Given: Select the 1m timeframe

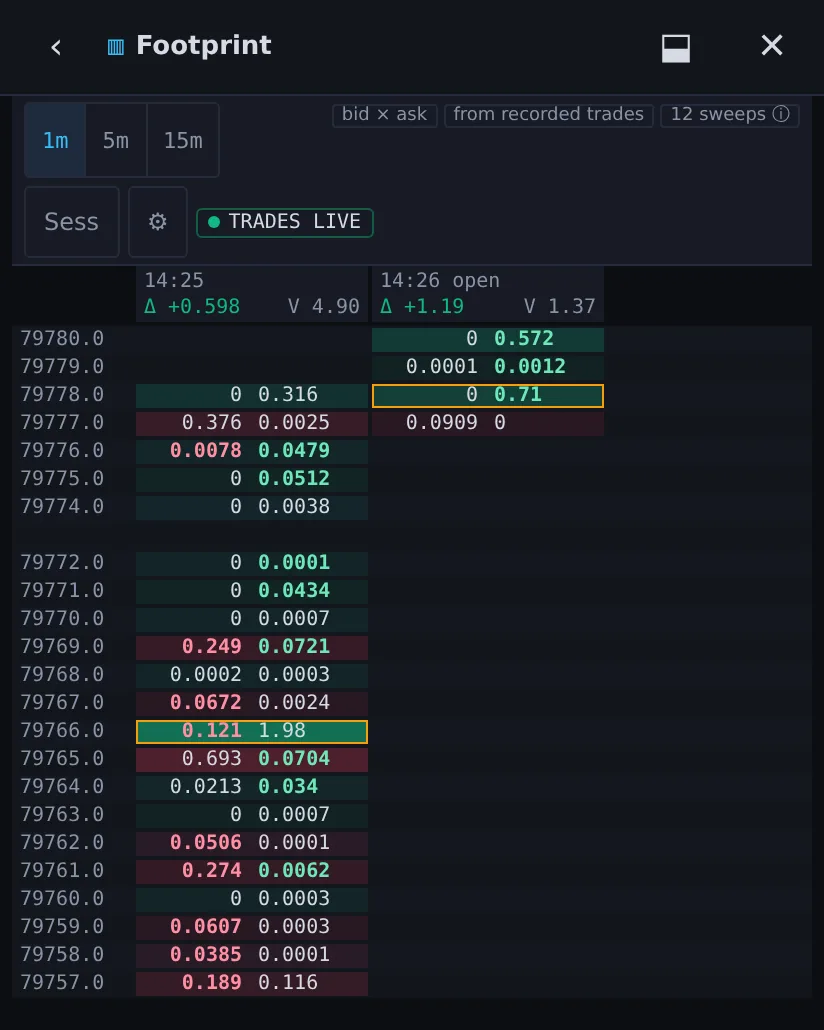Looking at the screenshot, I should point(55,140).
